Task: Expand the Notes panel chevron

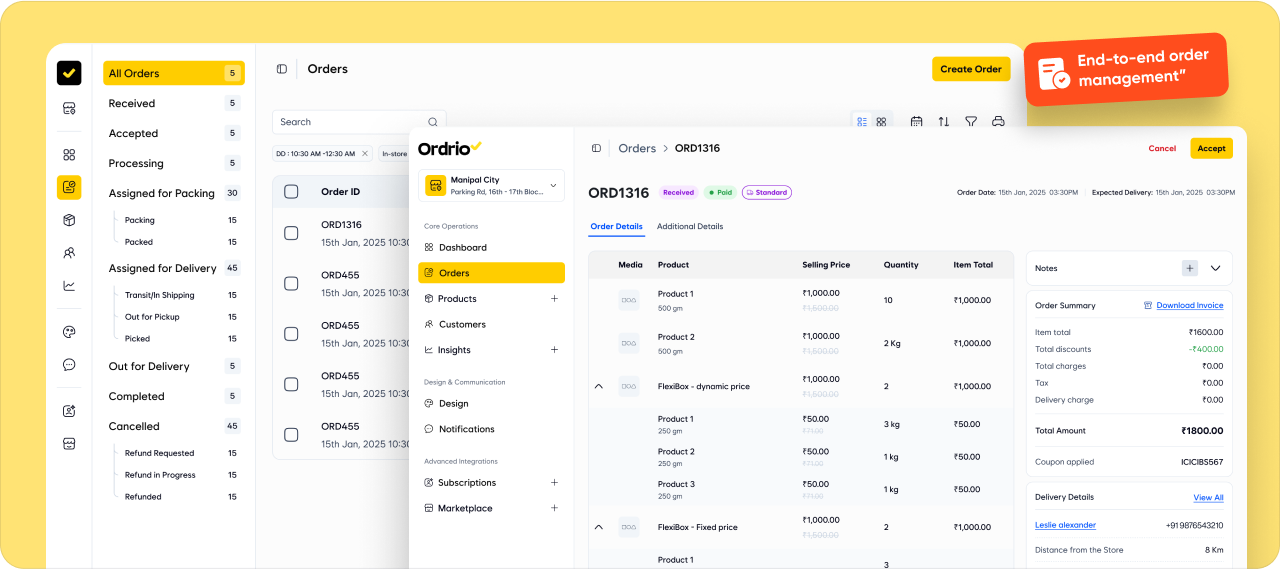Action: (x=1215, y=268)
